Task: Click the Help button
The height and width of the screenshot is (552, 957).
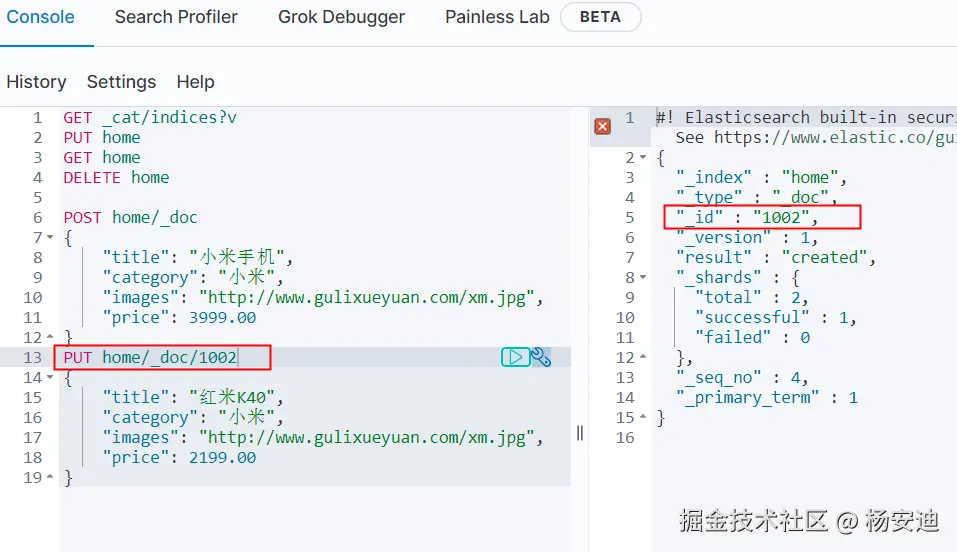Action: [x=195, y=82]
